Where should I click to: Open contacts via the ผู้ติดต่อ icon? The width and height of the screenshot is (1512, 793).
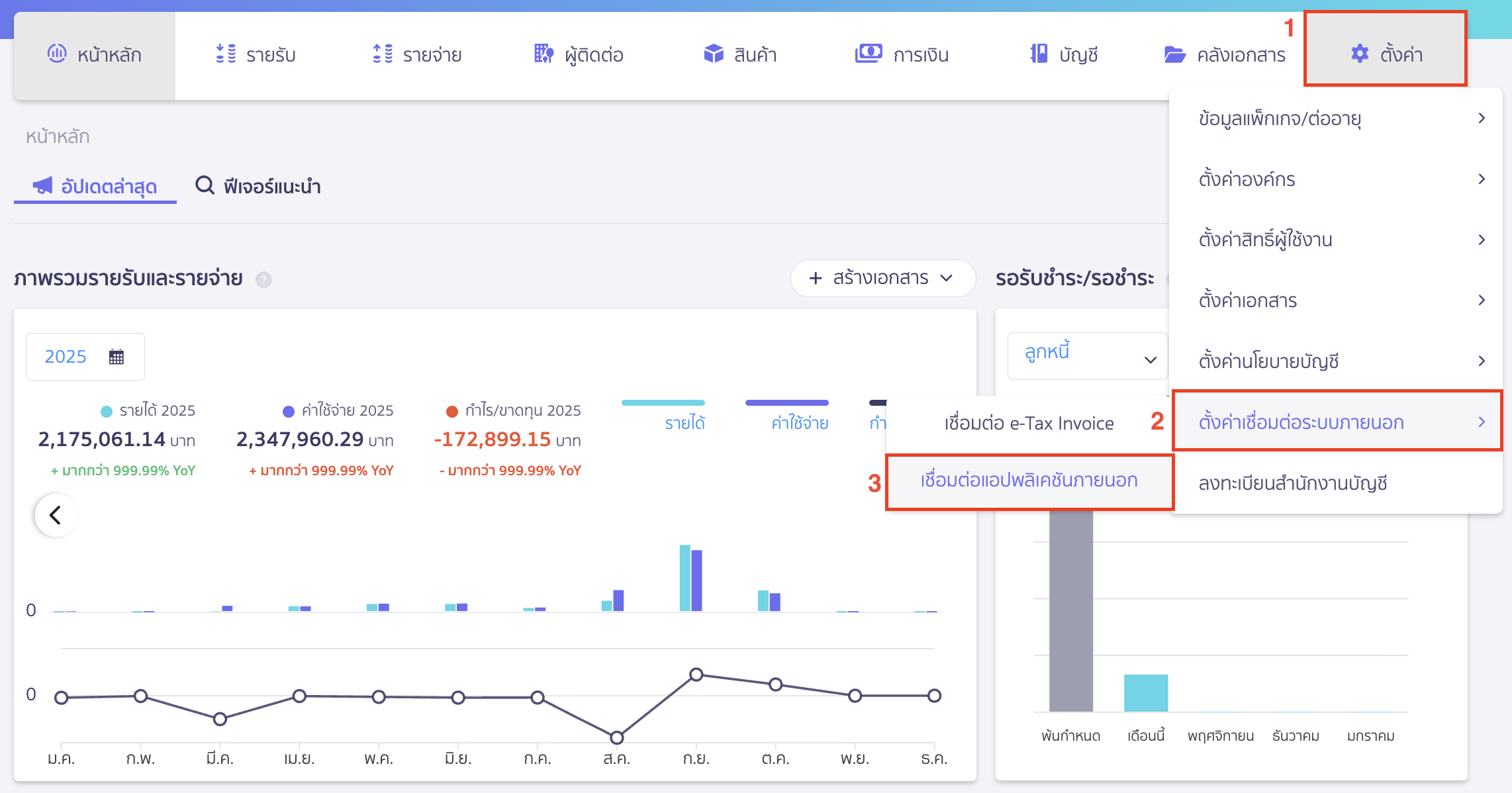coord(543,53)
